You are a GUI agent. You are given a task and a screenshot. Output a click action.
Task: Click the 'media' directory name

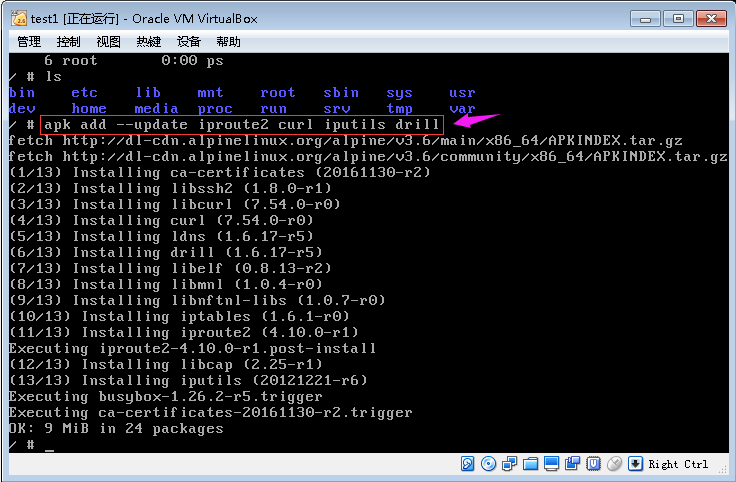pyautogui.click(x=156, y=109)
